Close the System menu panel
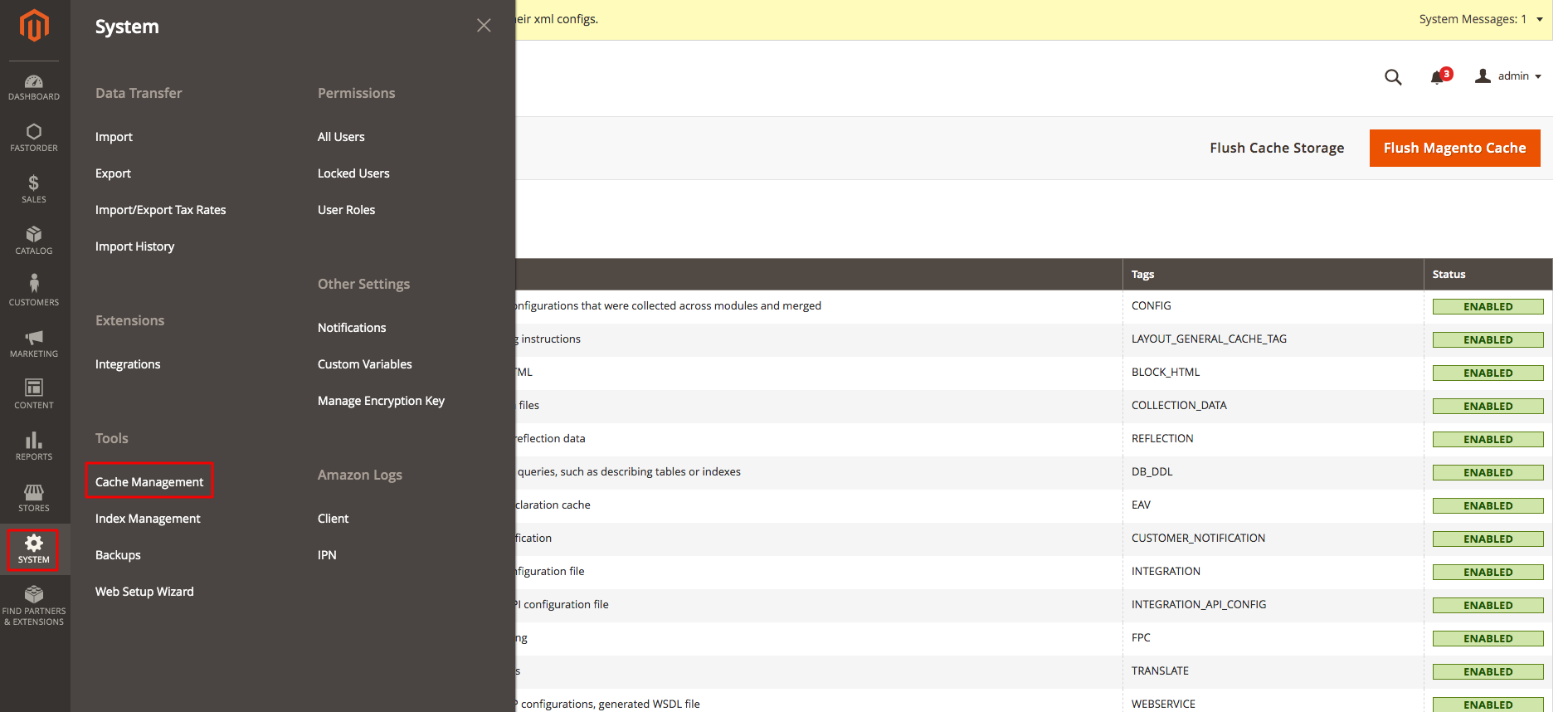Viewport: 1568px width, 712px height. tap(484, 26)
